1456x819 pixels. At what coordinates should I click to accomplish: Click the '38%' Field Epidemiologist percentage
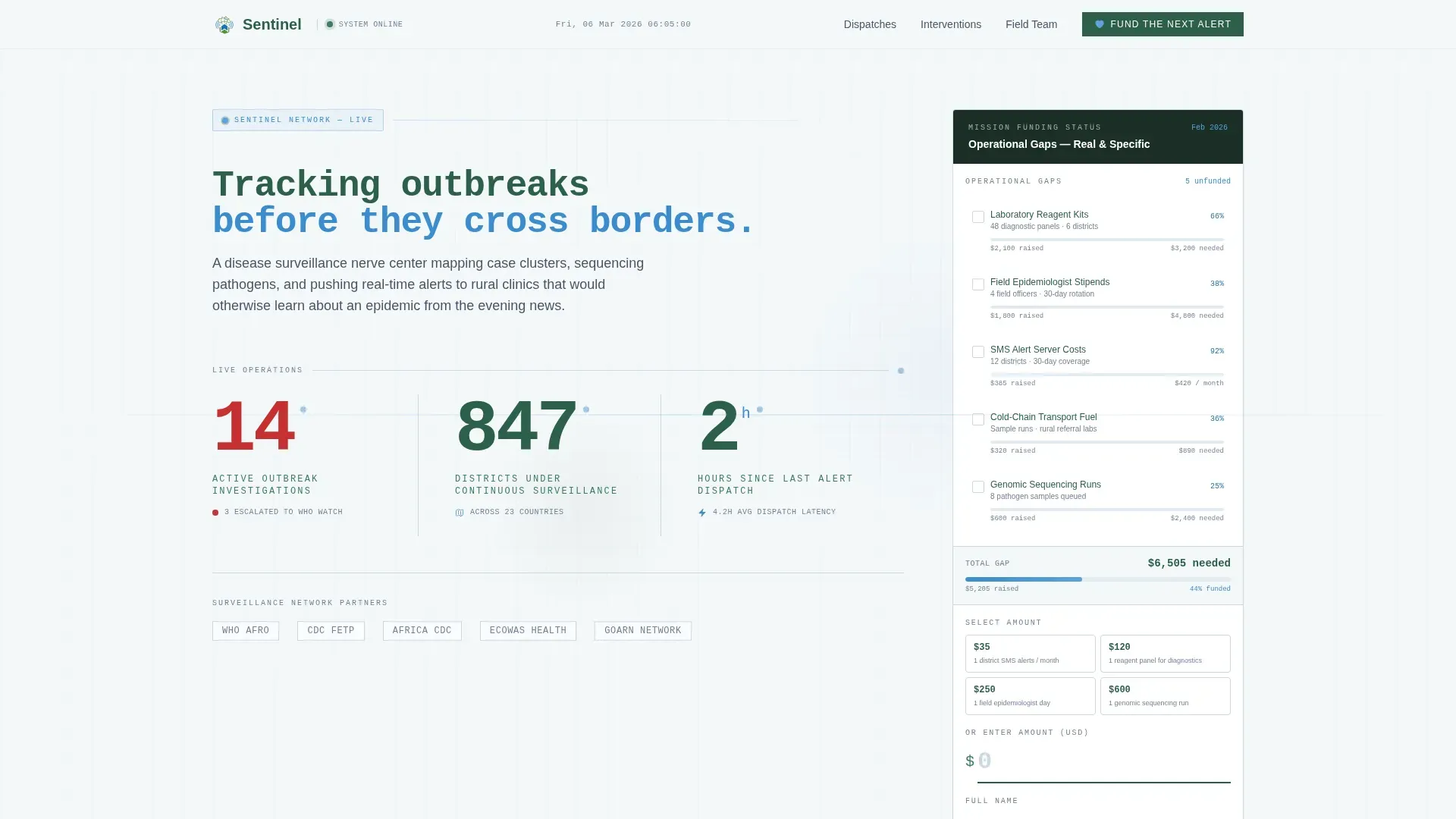tap(1216, 284)
